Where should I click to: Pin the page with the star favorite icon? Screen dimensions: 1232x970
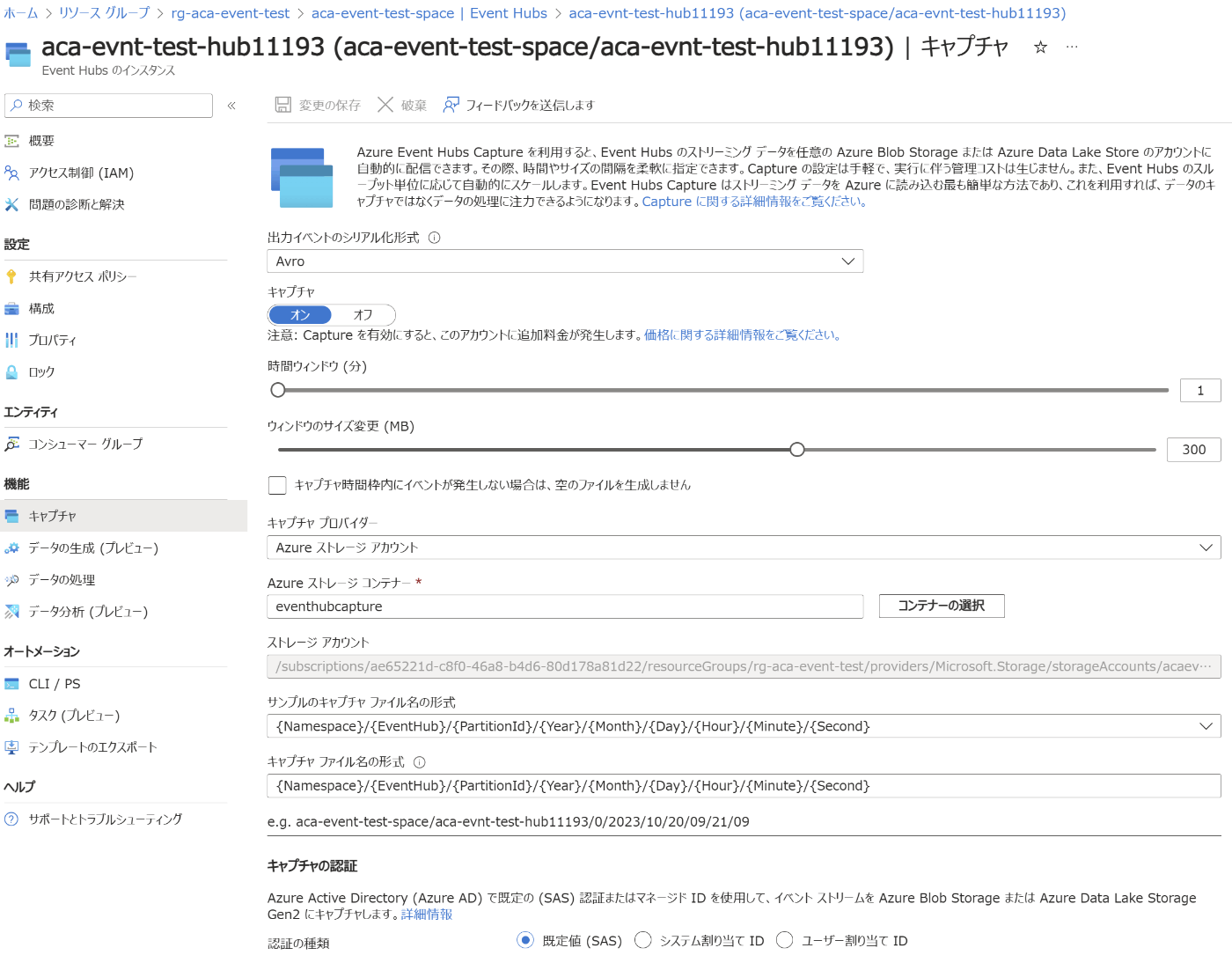(1040, 48)
